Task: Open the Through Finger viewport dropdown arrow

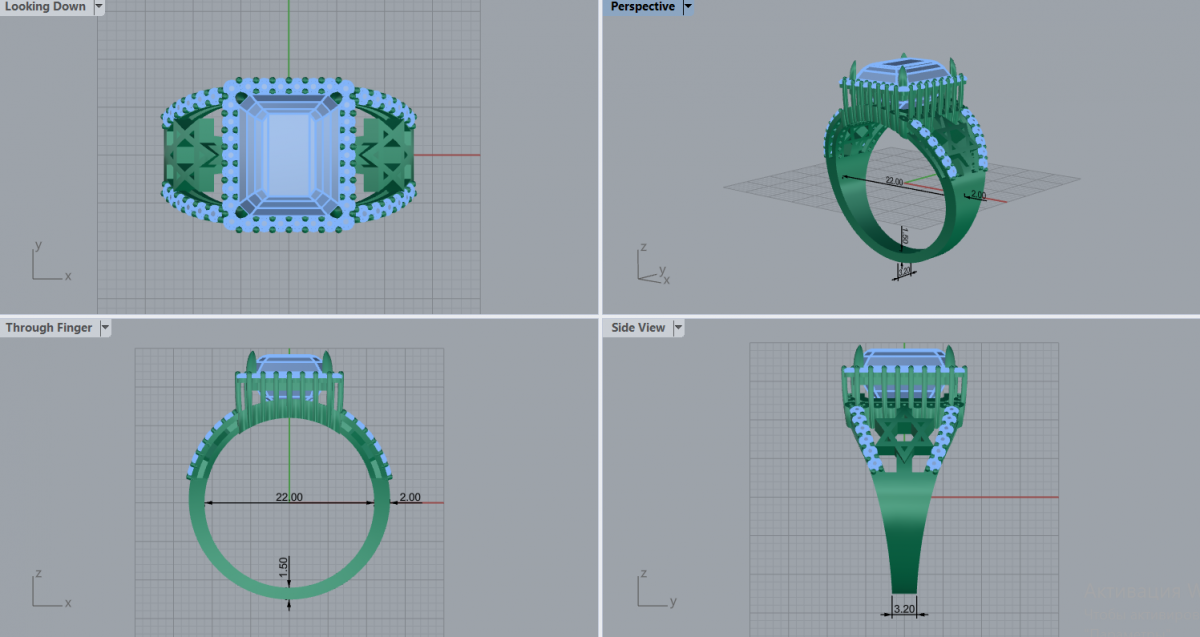Action: [x=105, y=328]
